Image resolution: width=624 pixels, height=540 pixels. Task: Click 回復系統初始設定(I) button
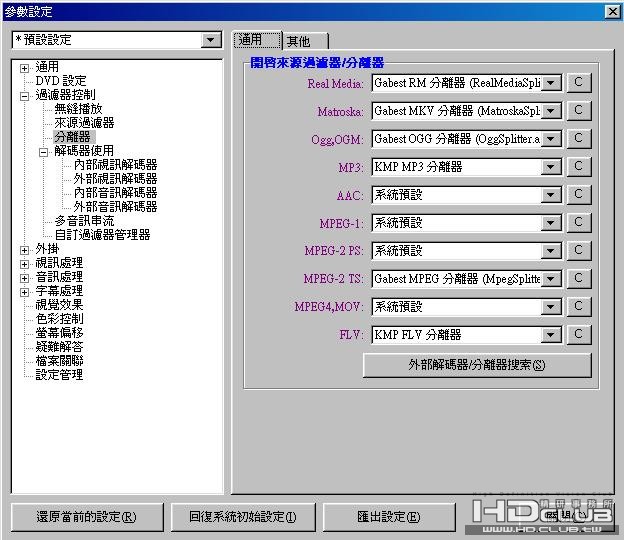tap(243, 517)
